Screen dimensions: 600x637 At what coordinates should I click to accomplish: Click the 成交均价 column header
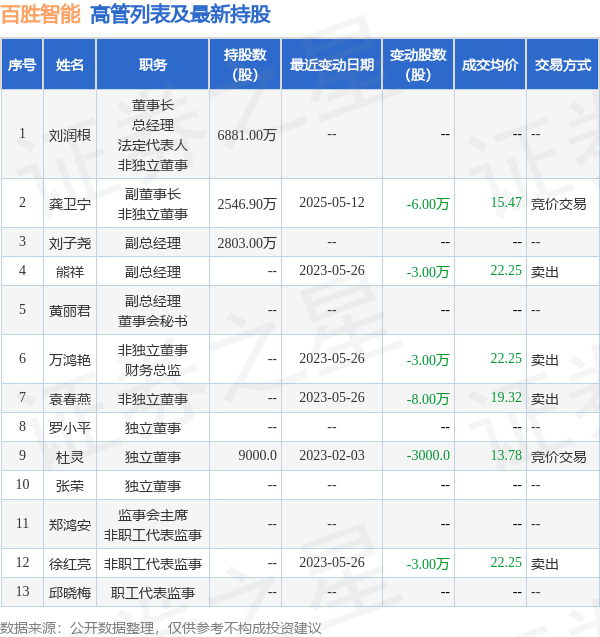490,64
